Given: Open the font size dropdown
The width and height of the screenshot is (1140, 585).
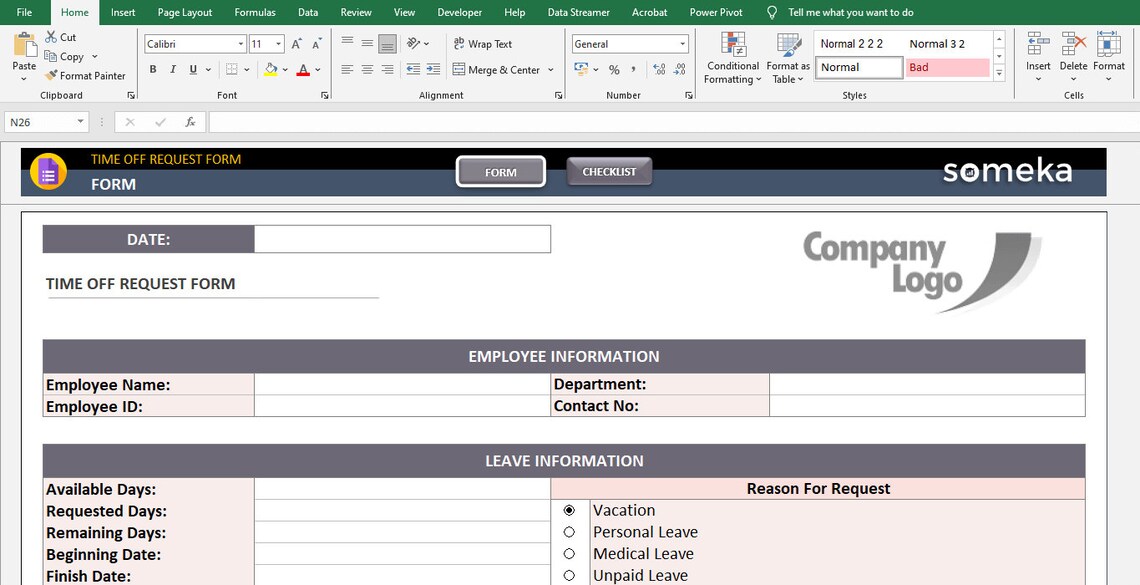Looking at the screenshot, I should pyautogui.click(x=278, y=44).
